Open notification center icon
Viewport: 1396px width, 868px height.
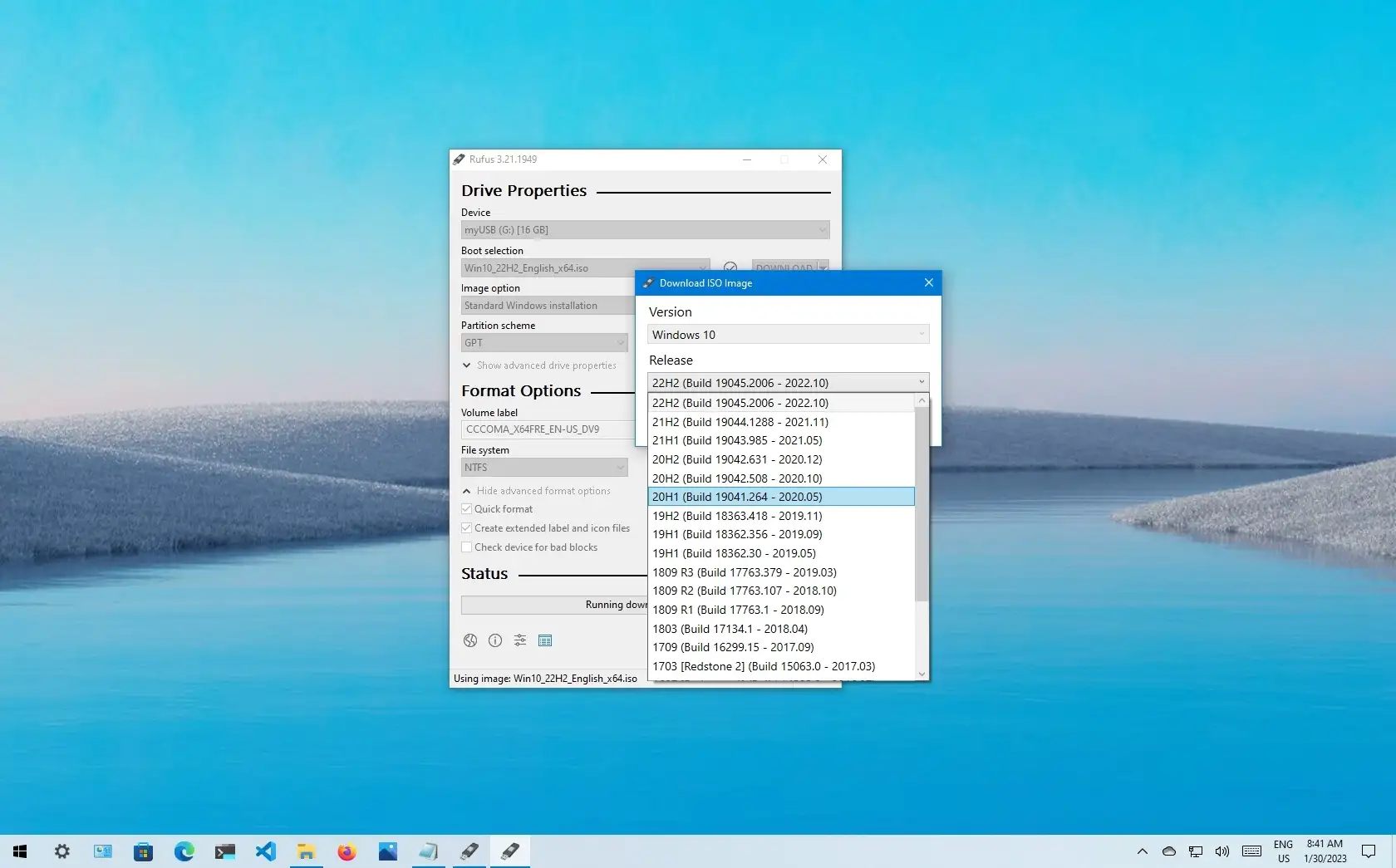coord(1368,851)
